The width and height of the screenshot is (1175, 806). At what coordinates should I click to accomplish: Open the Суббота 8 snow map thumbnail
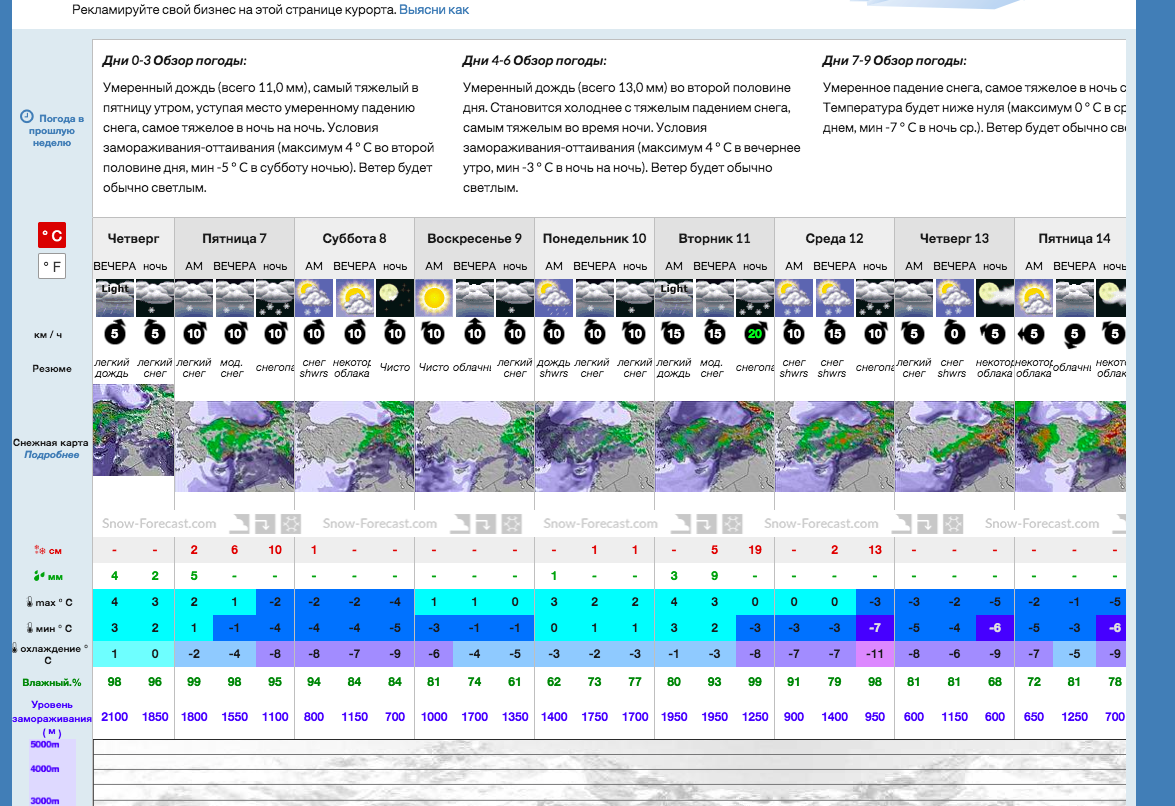tap(354, 446)
